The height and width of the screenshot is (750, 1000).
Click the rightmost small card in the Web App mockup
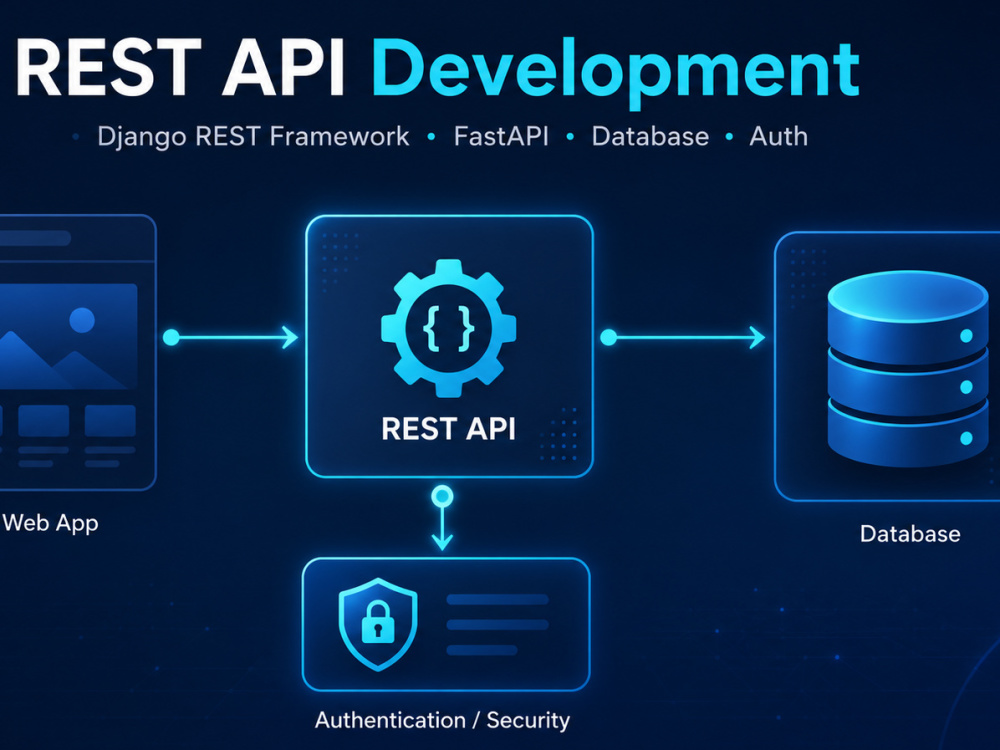pyautogui.click(x=110, y=421)
